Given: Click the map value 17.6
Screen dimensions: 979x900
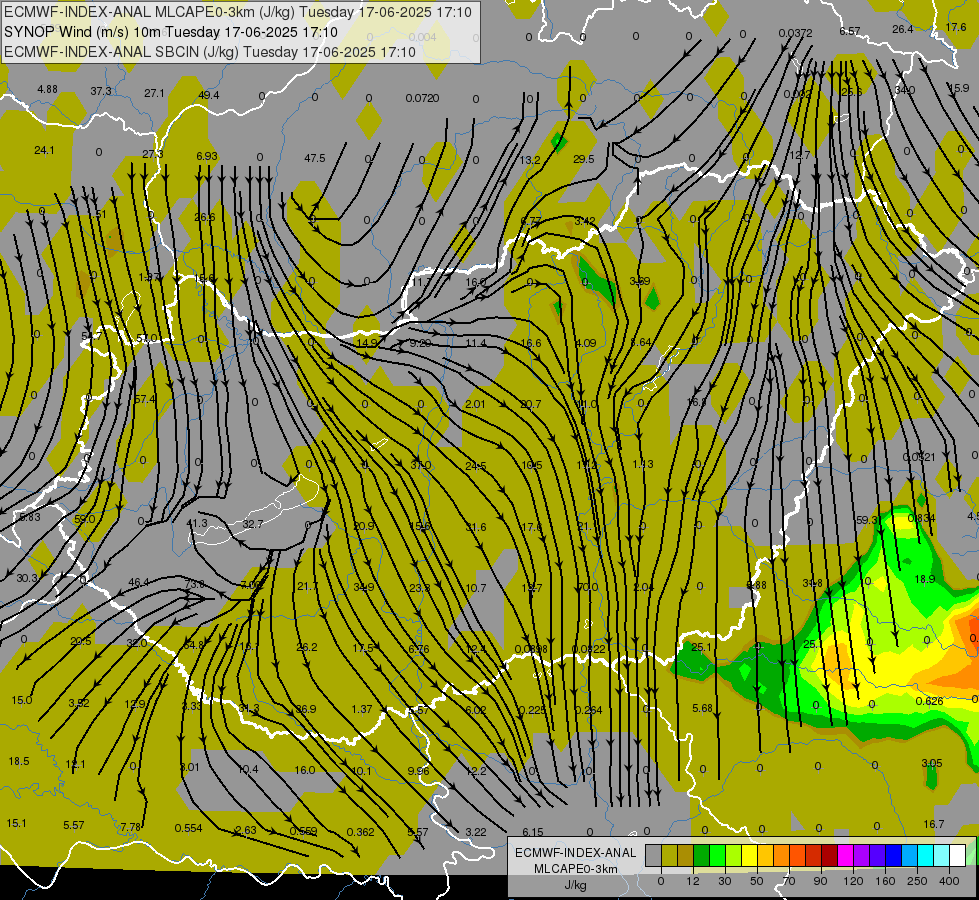Looking at the screenshot, I should [x=956, y=27].
